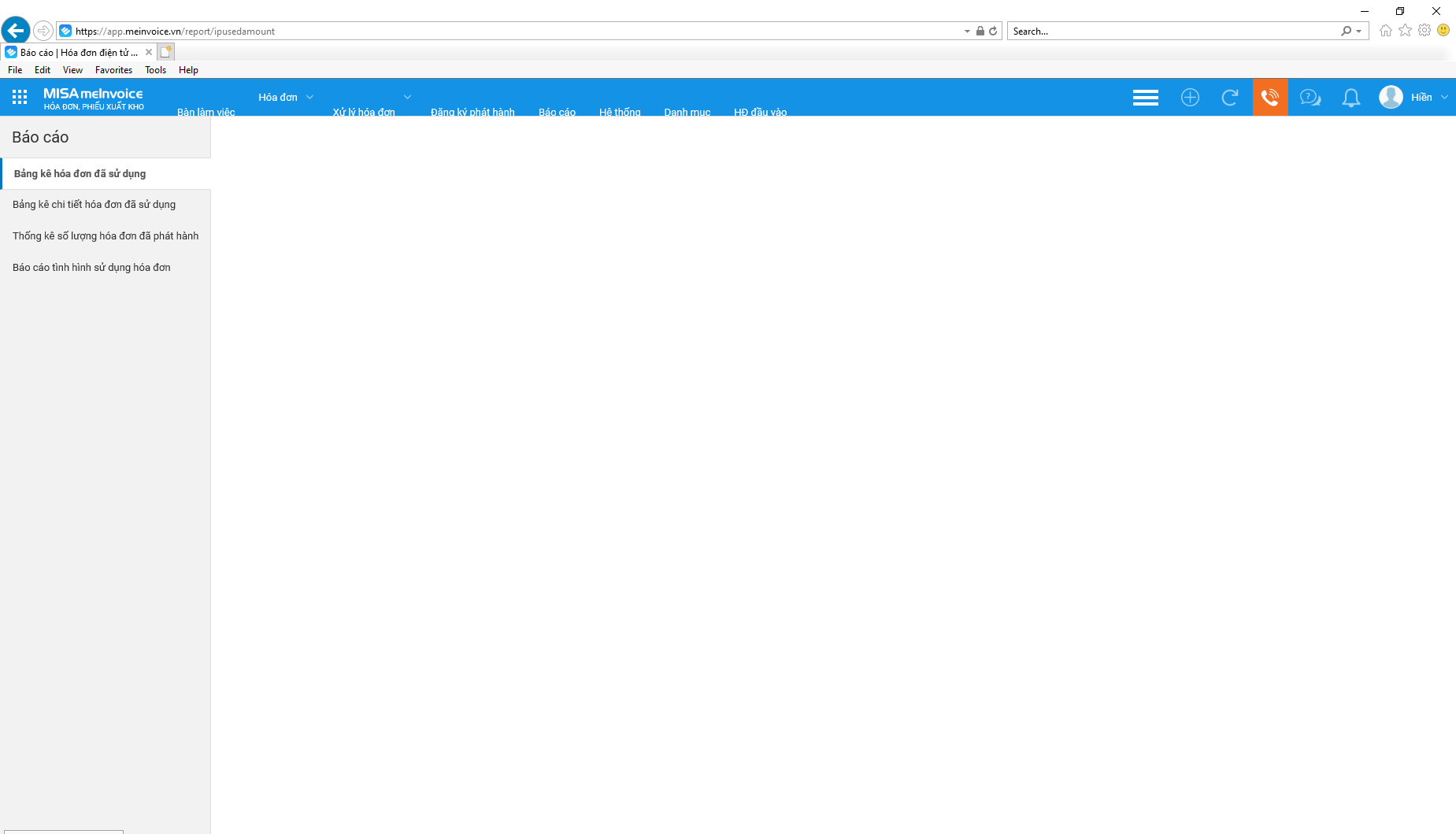The width and height of the screenshot is (1456, 834).
Task: Open the HĐ đầu vào navigation tab
Action: click(x=760, y=112)
